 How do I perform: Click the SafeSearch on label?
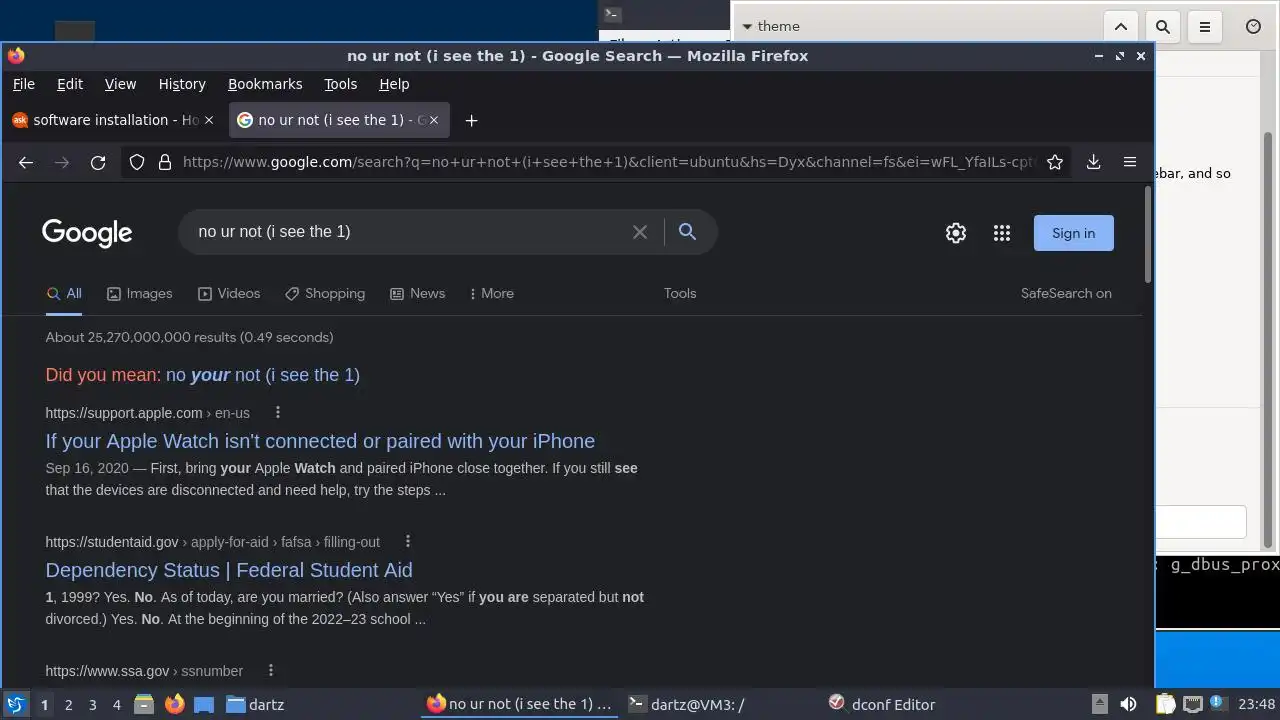tap(1066, 293)
